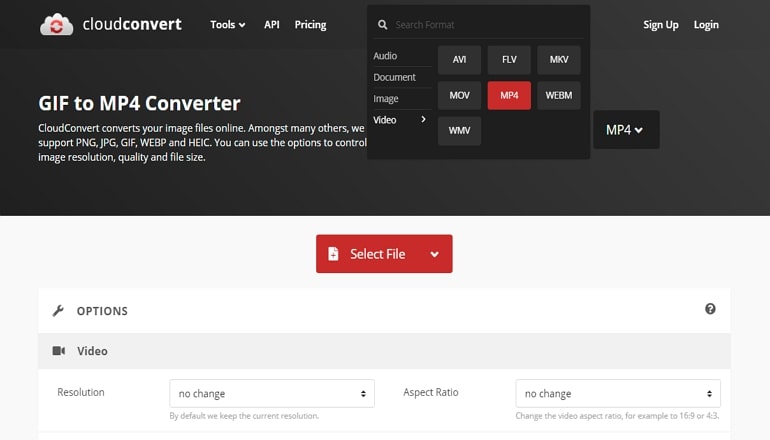The width and height of the screenshot is (770, 440).
Task: Click the search magnifier icon
Action: (383, 25)
